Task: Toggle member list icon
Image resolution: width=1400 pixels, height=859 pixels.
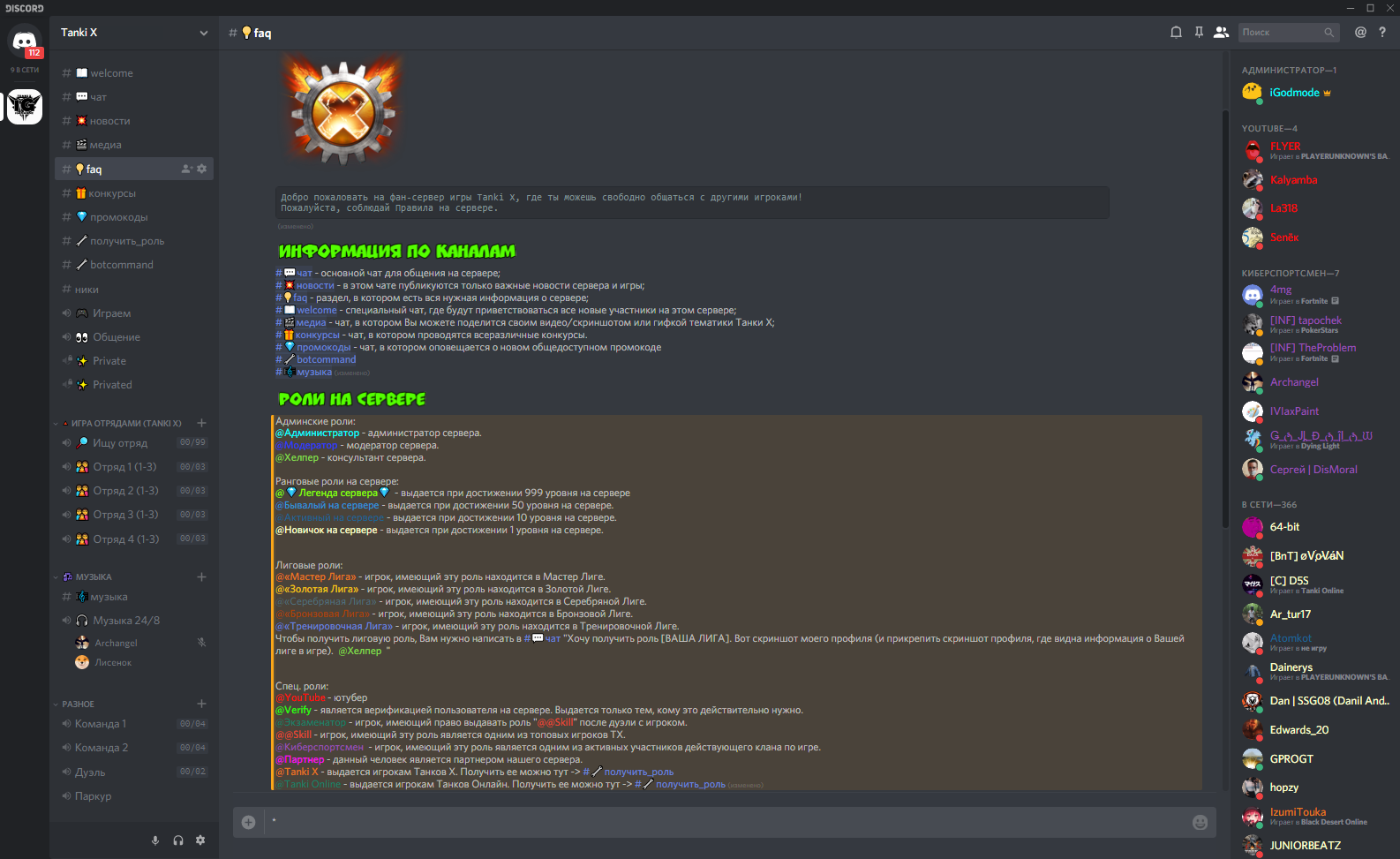Action: pos(1221,33)
